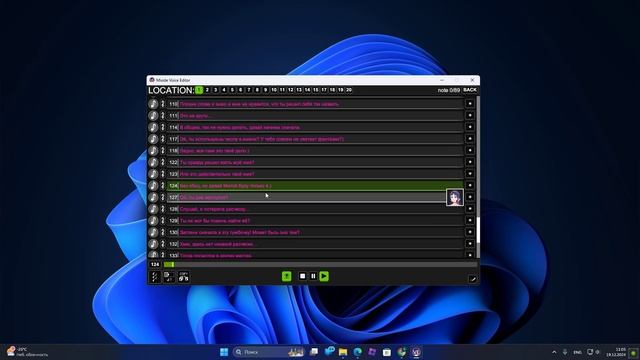This screenshot has height=360, width=640.
Task: Switch to location tab 2
Action: (207, 90)
